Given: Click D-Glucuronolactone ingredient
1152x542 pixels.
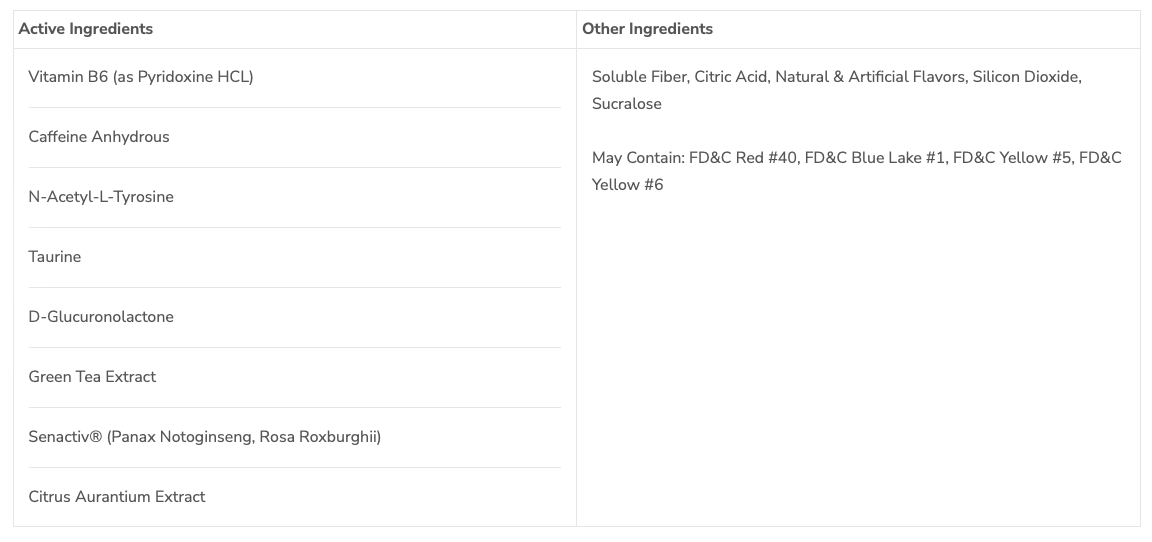Looking at the screenshot, I should 101,317.
